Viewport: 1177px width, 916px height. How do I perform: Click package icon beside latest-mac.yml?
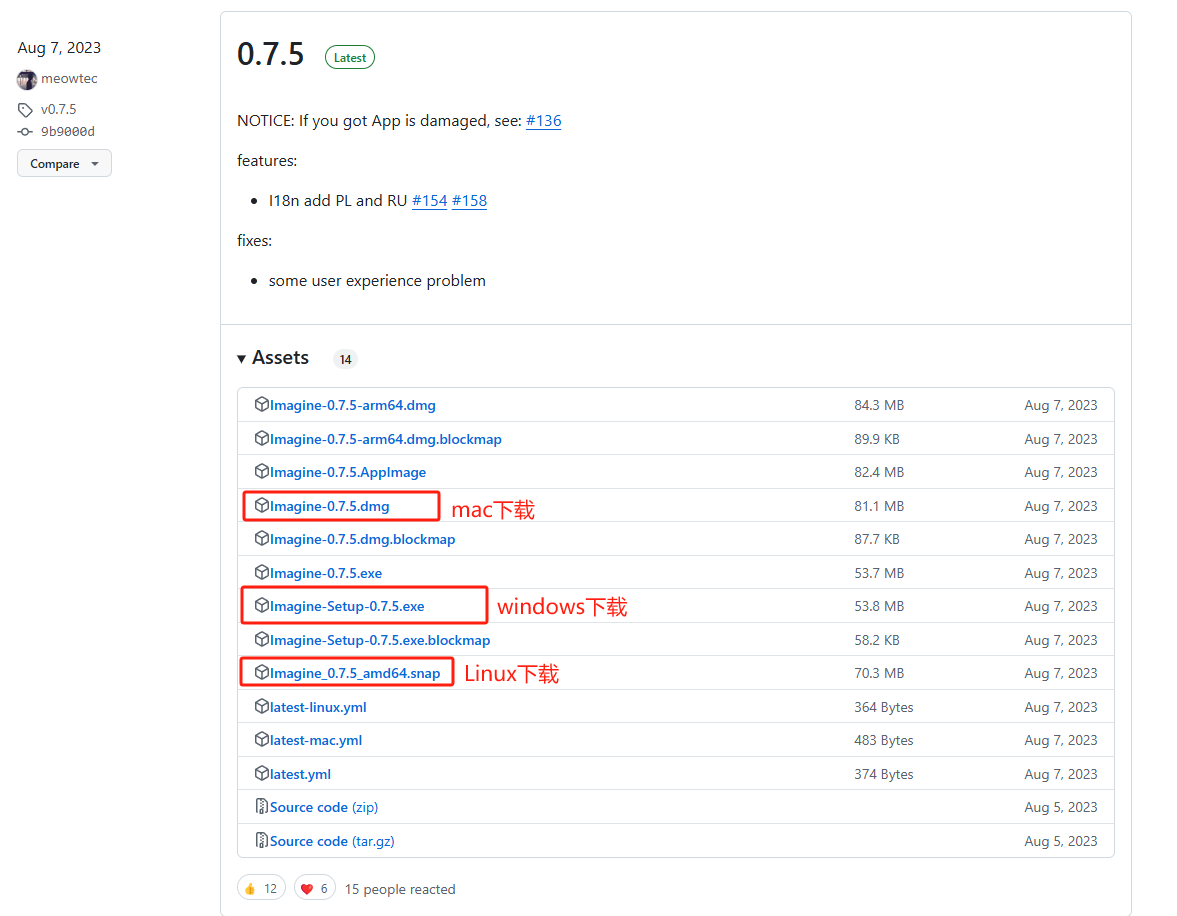point(261,740)
